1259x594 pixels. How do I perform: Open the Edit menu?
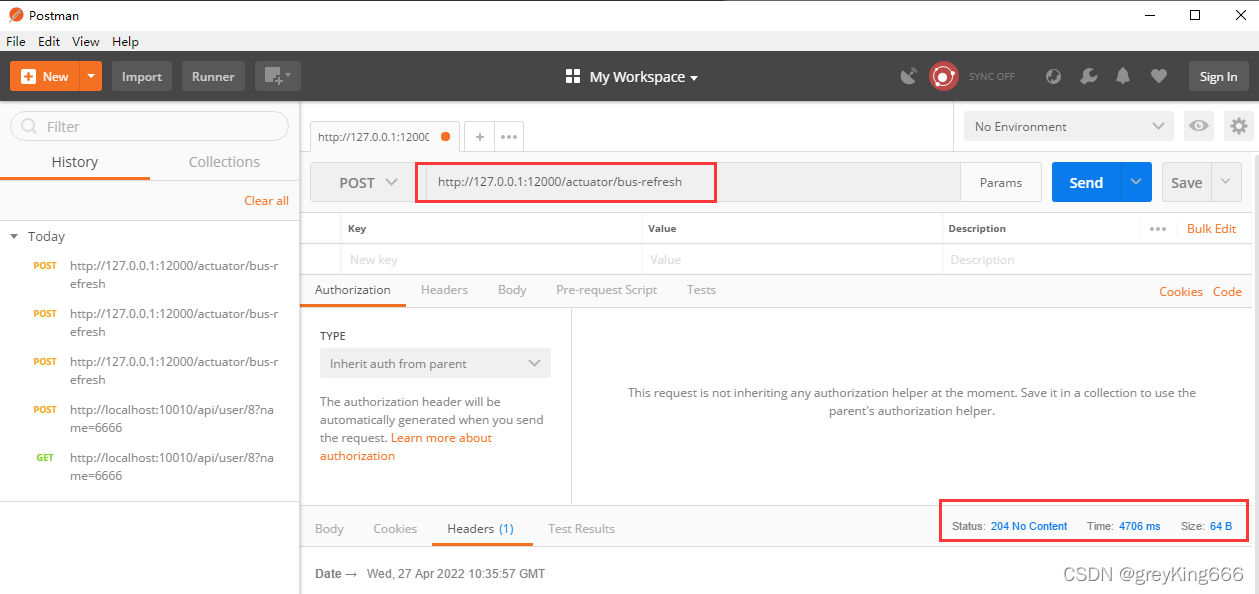[49, 41]
